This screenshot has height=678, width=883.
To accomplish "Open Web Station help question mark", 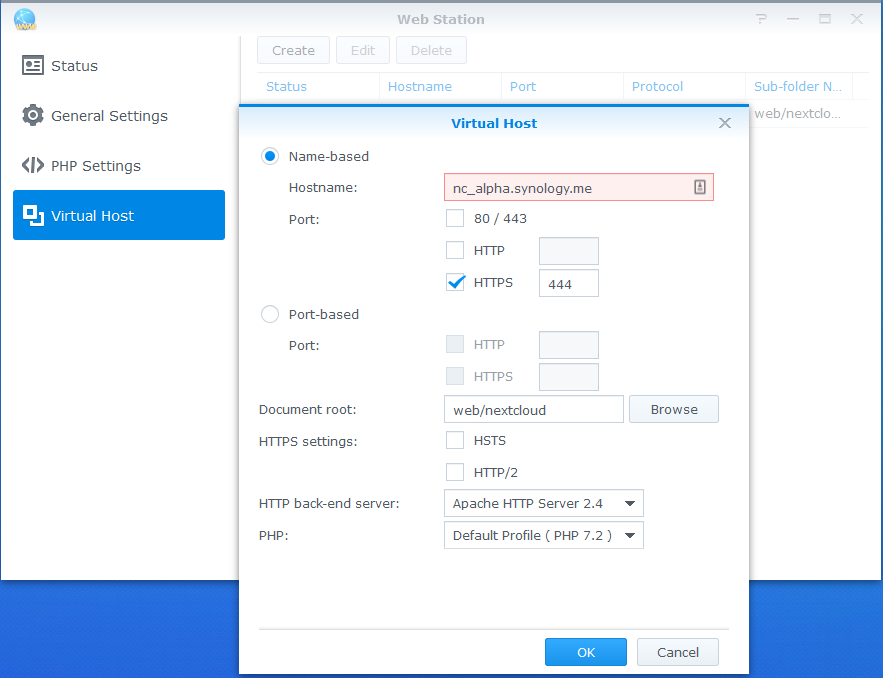I will (761, 19).
